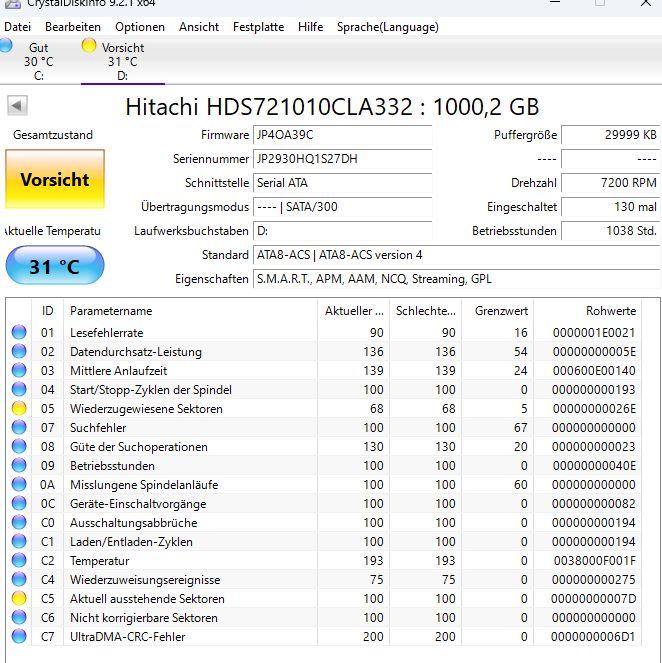Click status icon for Ausschaltungsabbrüche
Image resolution: width=662 pixels, height=663 pixels.
(x=19, y=523)
